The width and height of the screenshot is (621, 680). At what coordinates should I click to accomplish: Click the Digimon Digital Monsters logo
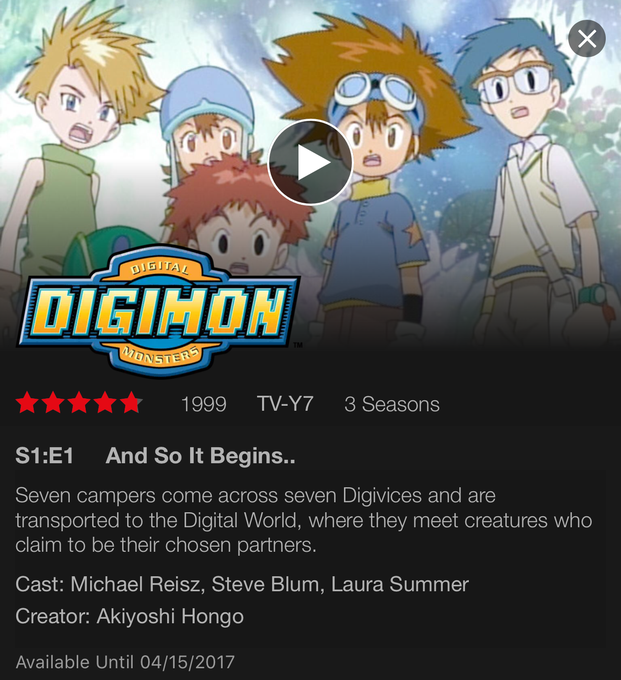(158, 310)
